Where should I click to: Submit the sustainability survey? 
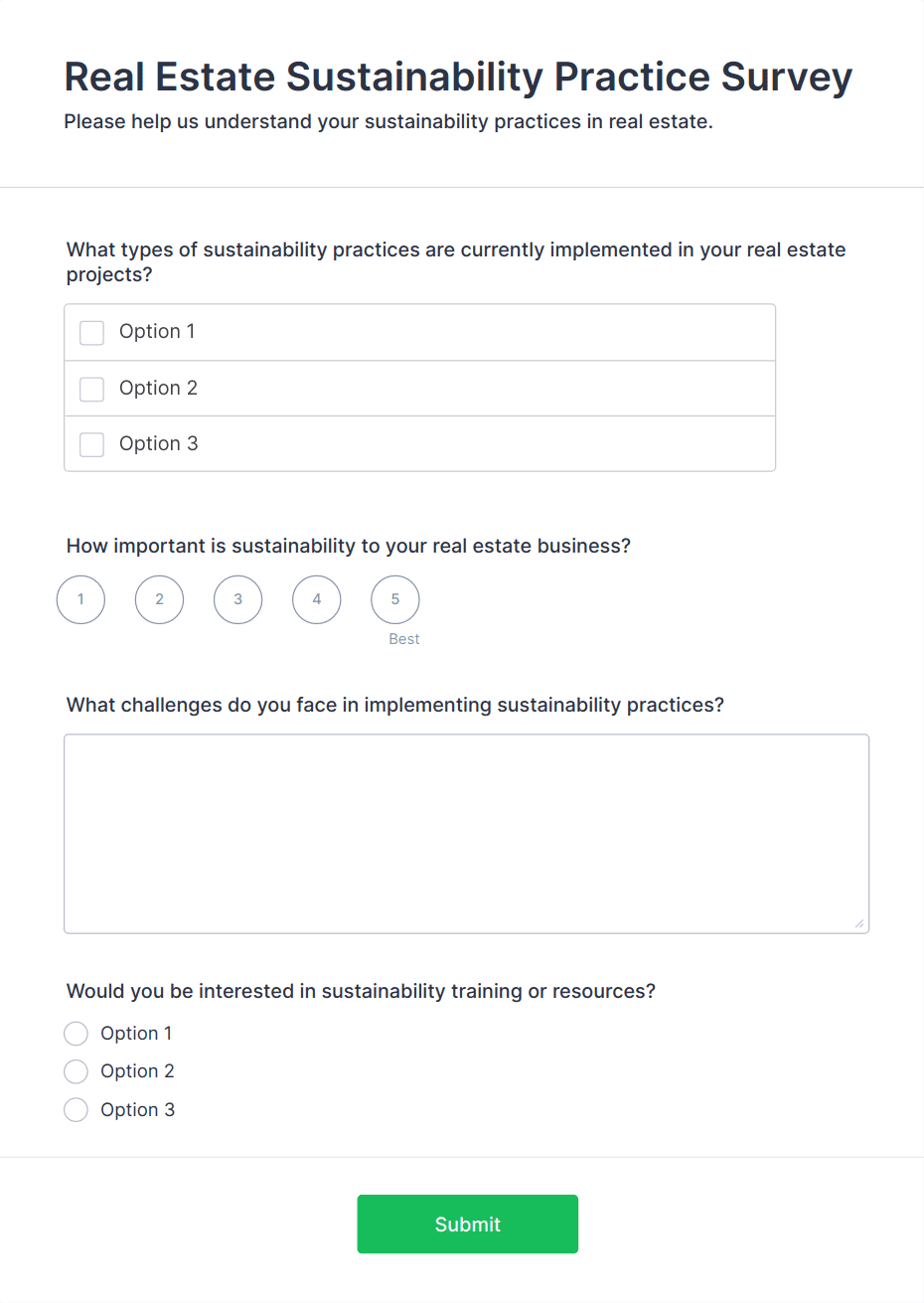[467, 1223]
